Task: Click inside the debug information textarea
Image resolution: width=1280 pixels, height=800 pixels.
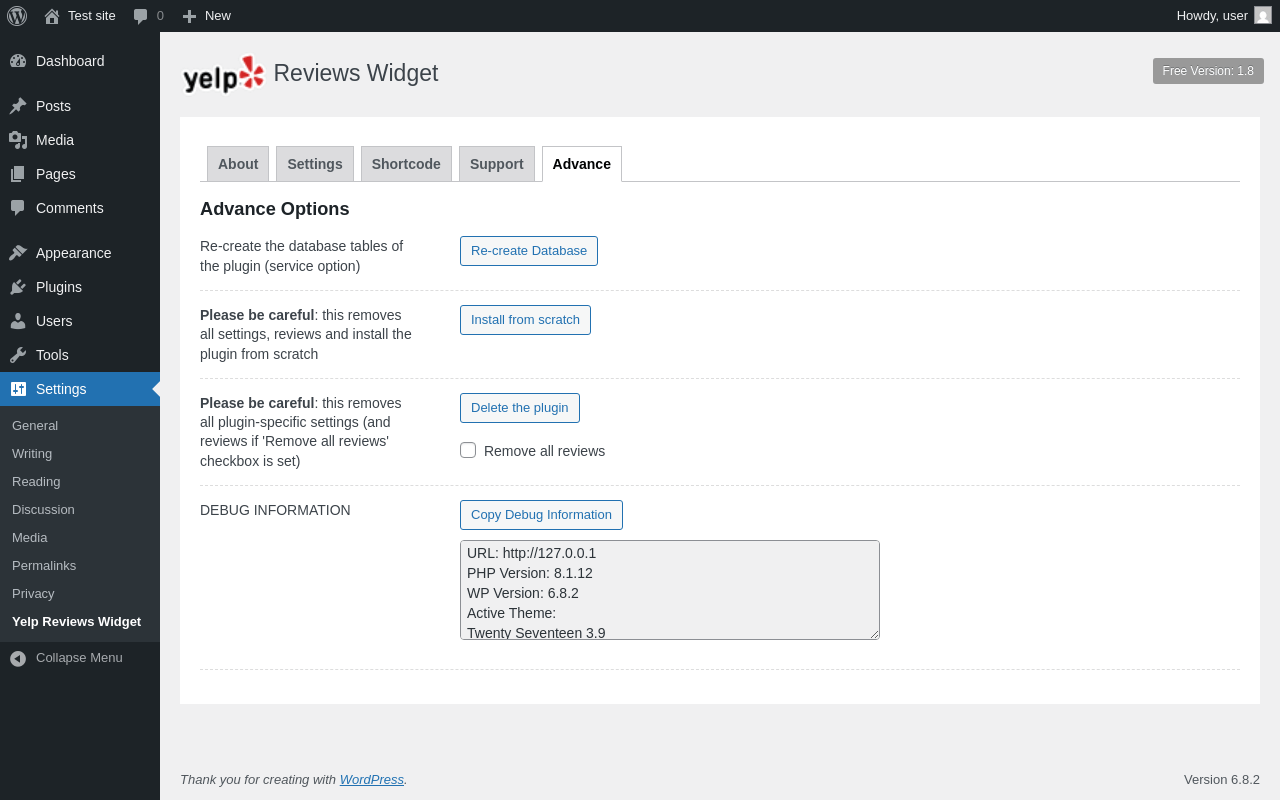Action: tap(670, 590)
